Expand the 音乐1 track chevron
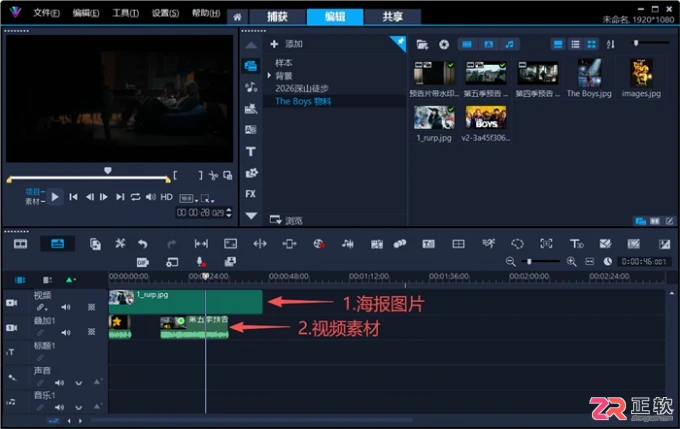This screenshot has width=680, height=429. pos(78,408)
